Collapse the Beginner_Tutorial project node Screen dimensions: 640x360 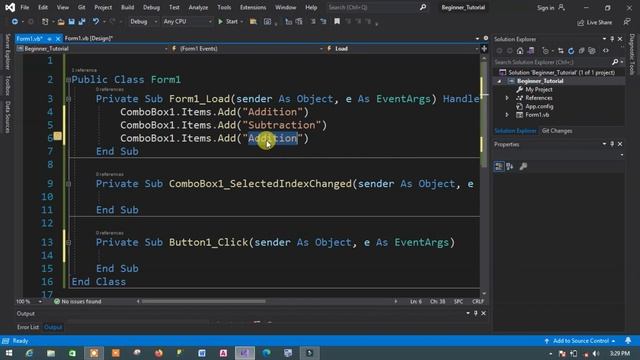pyautogui.click(x=499, y=81)
